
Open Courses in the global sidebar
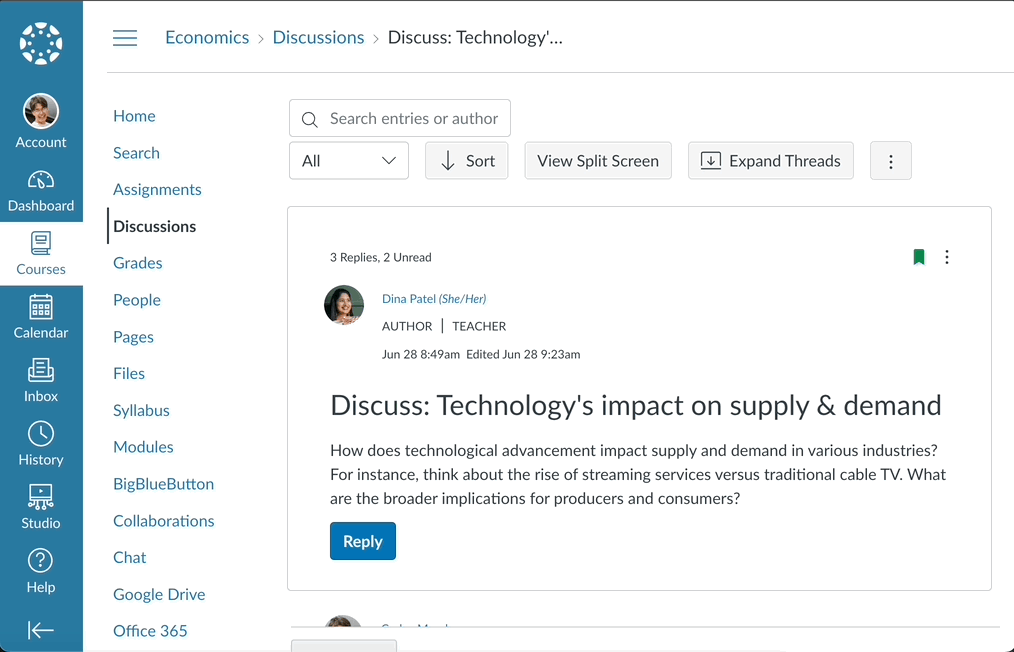coord(41,254)
